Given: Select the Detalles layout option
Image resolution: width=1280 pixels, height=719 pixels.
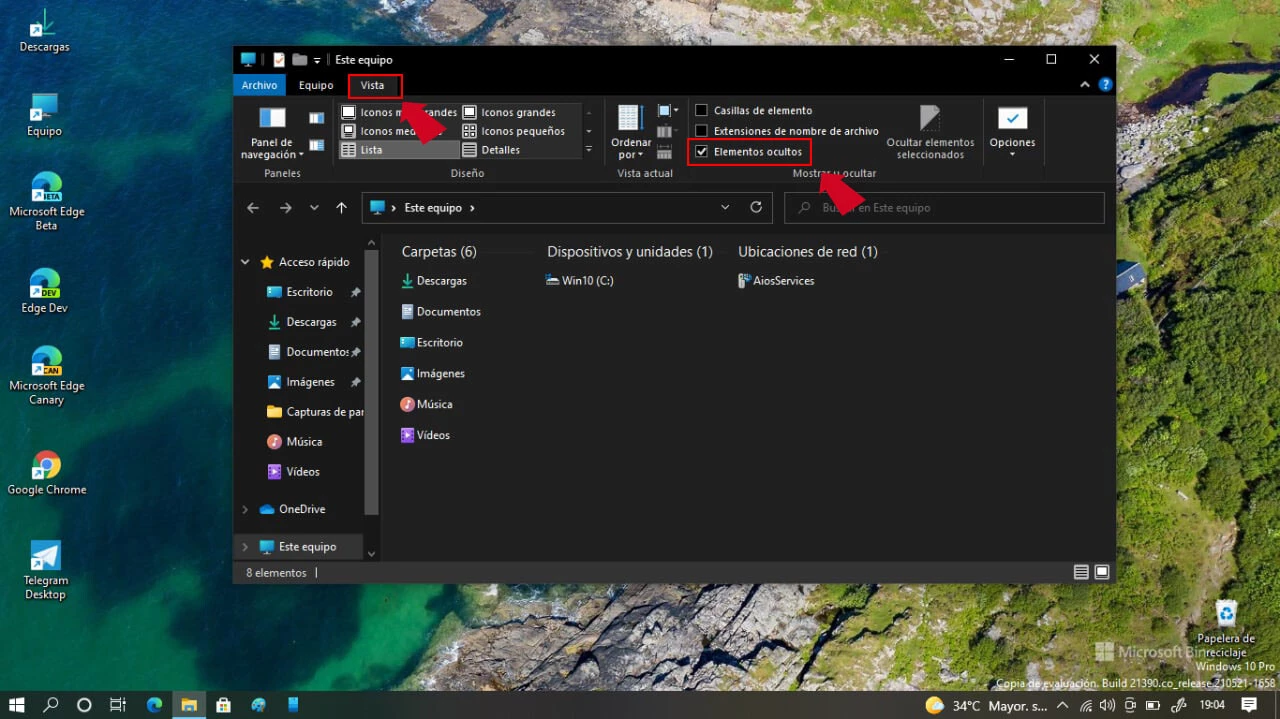Looking at the screenshot, I should tap(500, 150).
